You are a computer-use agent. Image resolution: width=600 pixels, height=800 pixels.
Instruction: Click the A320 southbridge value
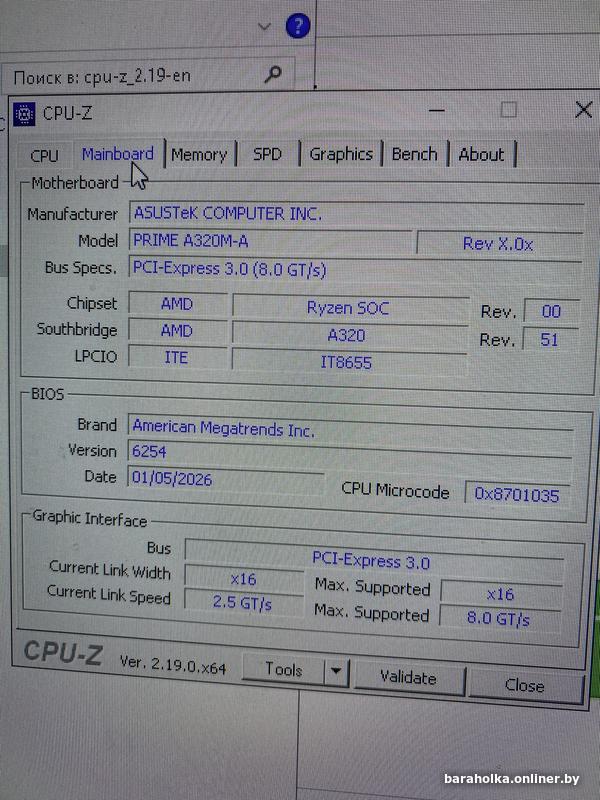coord(349,335)
